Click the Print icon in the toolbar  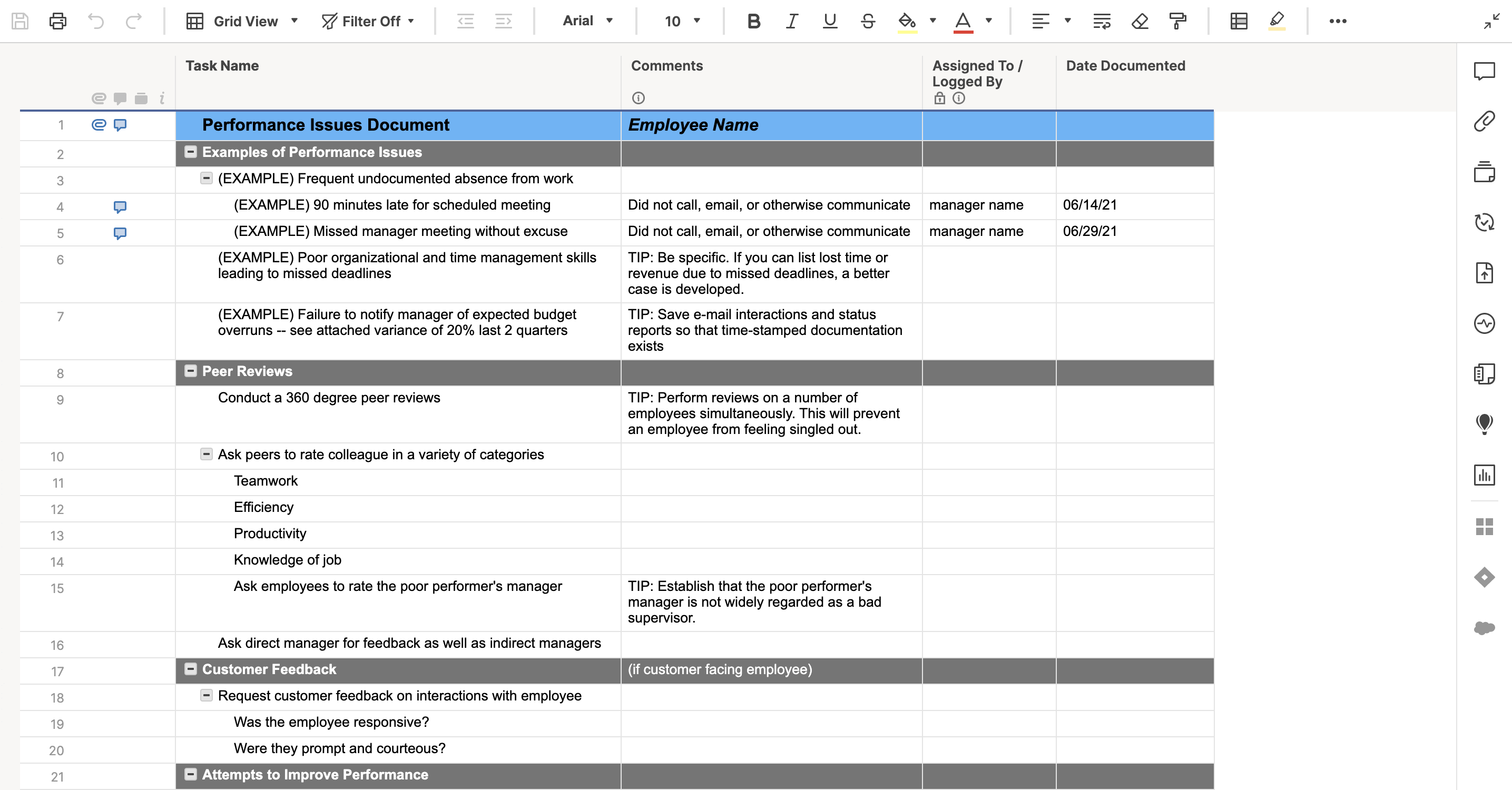coord(57,21)
